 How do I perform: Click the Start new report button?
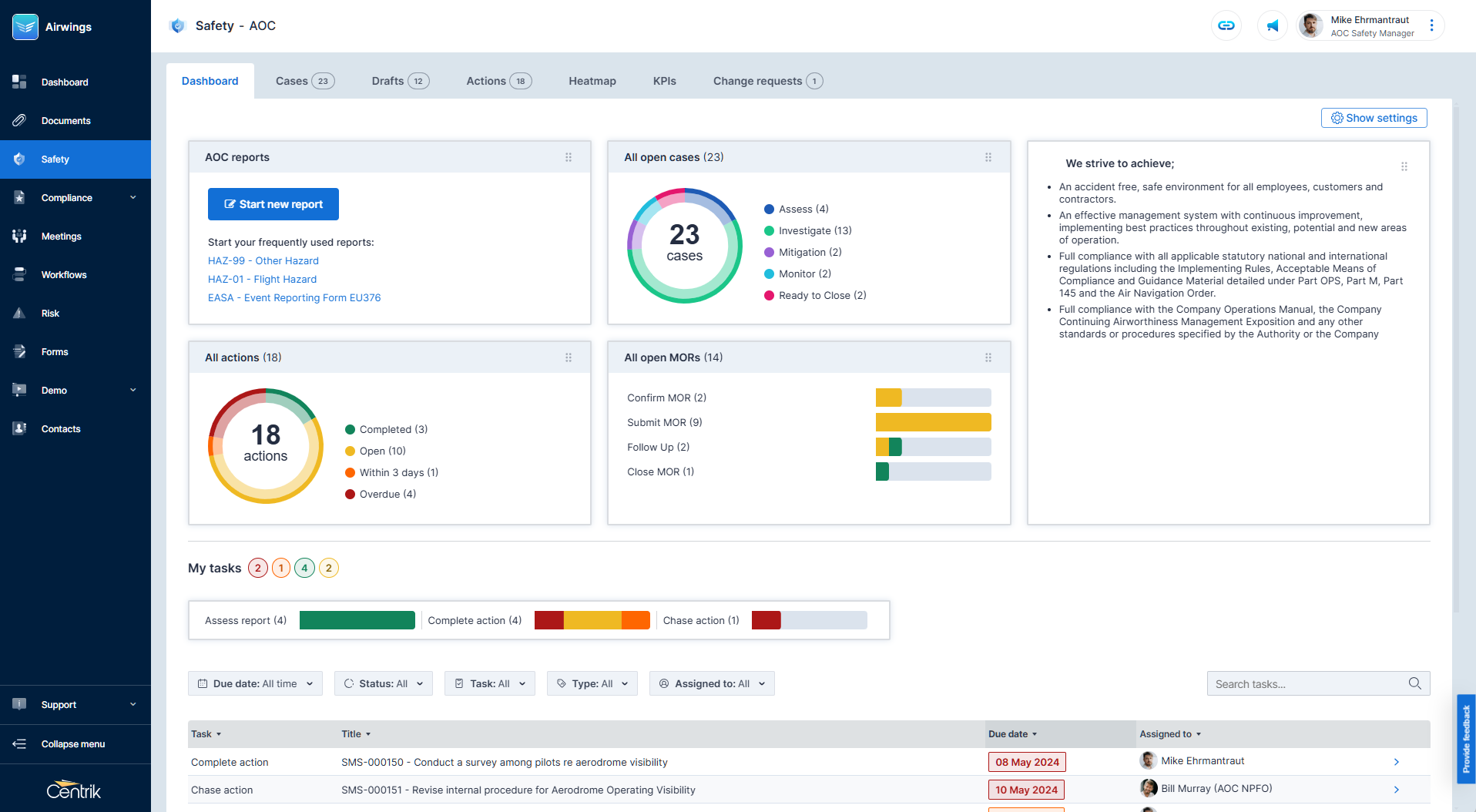(x=273, y=204)
